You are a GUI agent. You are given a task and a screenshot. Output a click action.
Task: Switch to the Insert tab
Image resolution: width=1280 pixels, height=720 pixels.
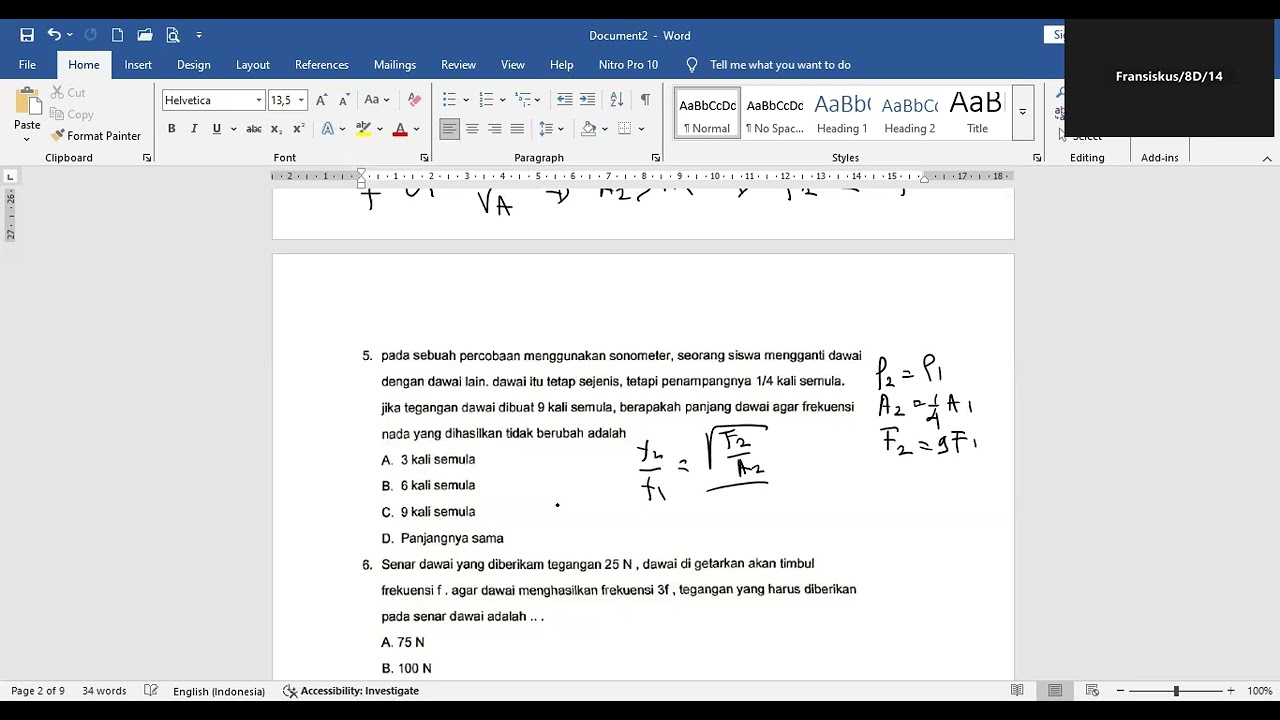pyautogui.click(x=138, y=65)
